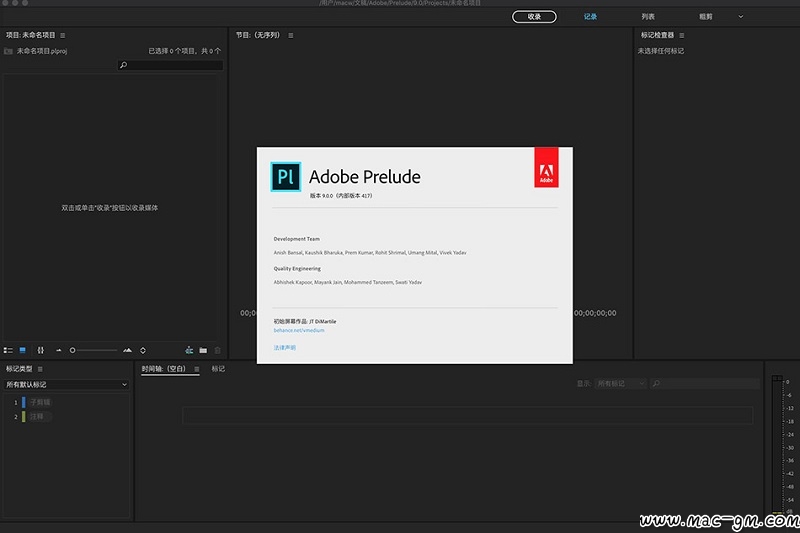The width and height of the screenshot is (800, 533).
Task: Select the 时间轴: (空白) tab
Action: [x=164, y=369]
